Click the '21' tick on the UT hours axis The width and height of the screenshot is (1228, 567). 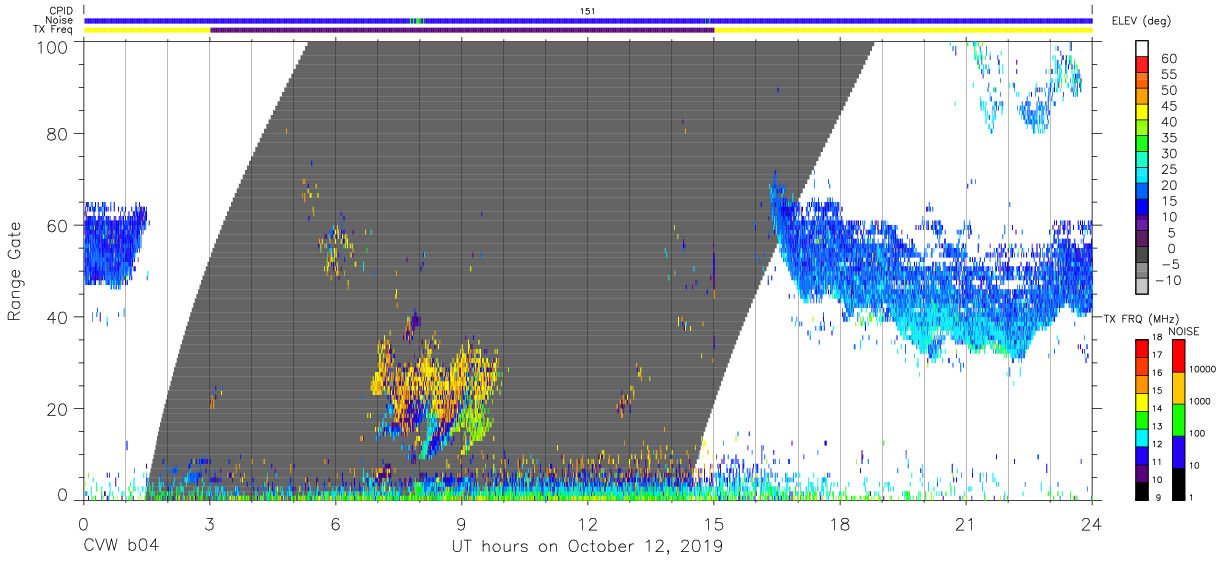pos(966,524)
